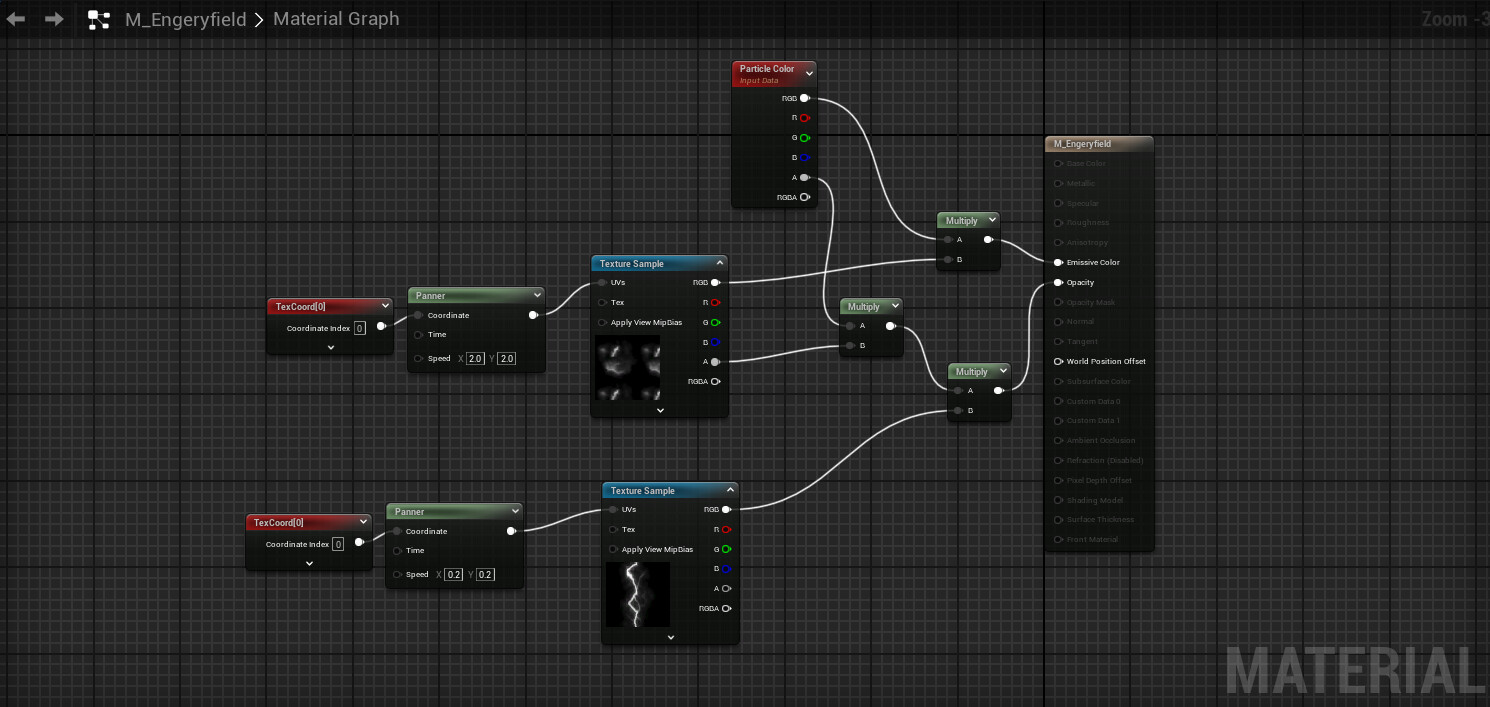Open the chevron on the TexCoord feeding the 0.2-speed Panner
Viewport: 1490px width, 707px height.
(x=363, y=522)
